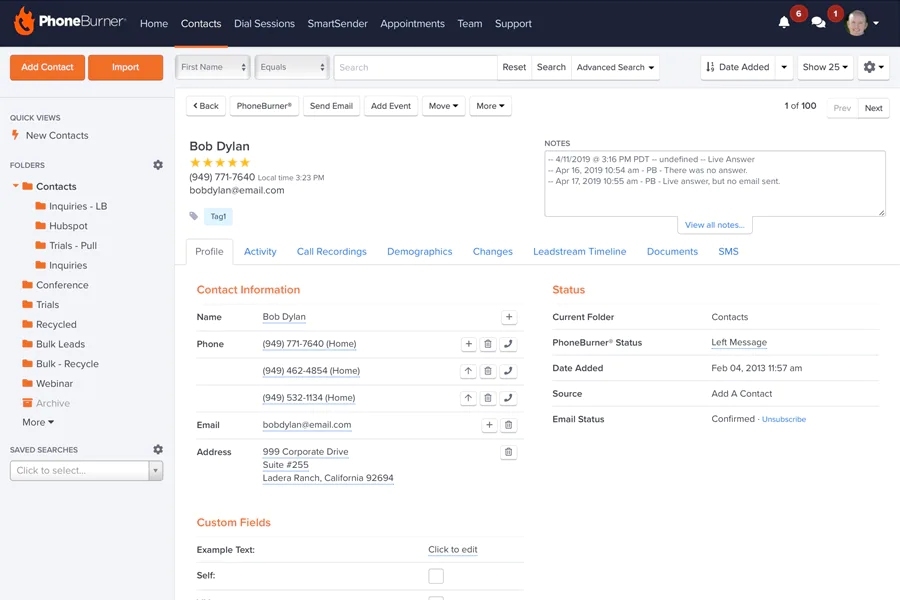Open the Dial Sessions menu
The width and height of the screenshot is (900, 600).
click(x=264, y=23)
